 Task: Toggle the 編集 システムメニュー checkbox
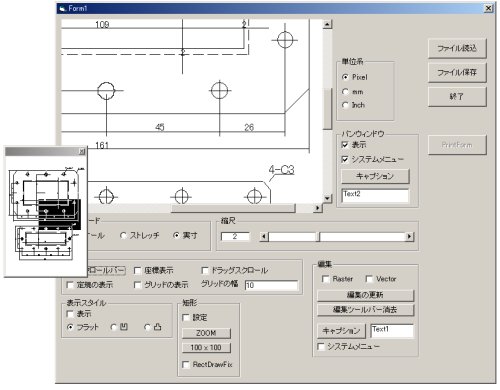tap(321, 346)
